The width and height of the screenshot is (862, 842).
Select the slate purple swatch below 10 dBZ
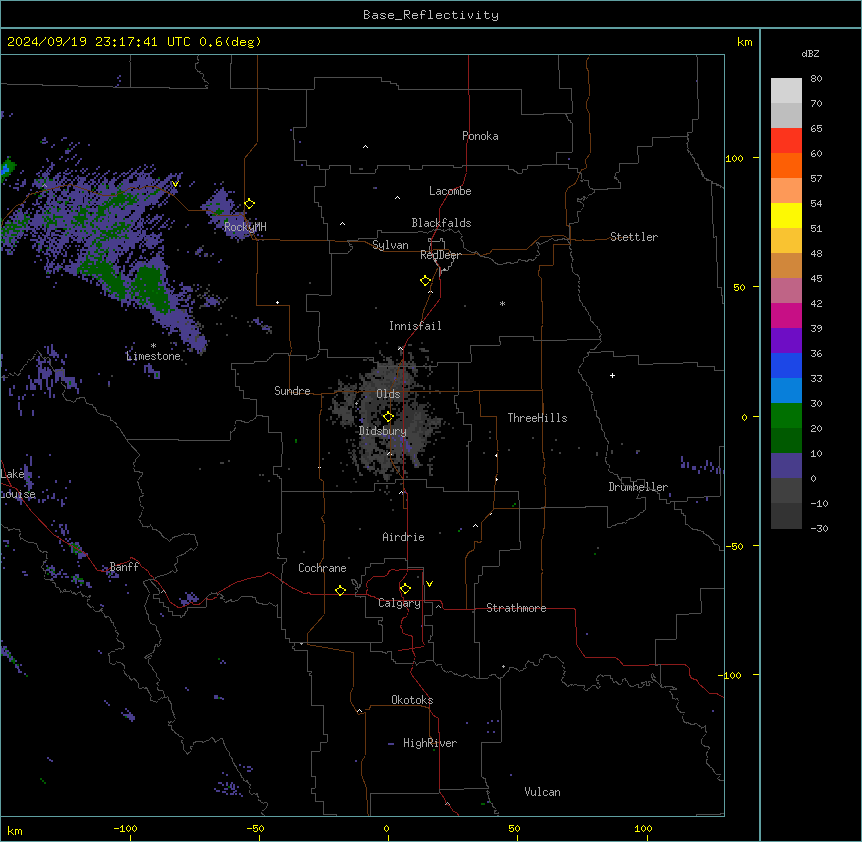[x=786, y=466]
